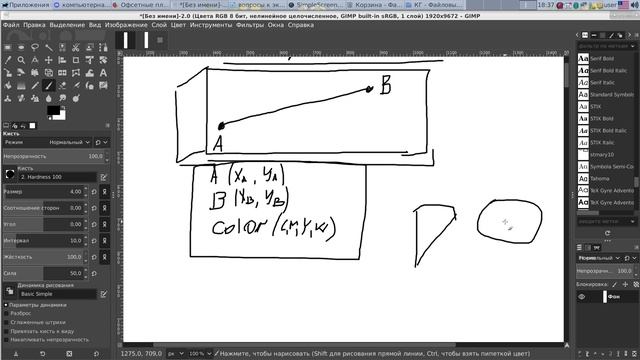Select the Alignment tool
640x360 pixels.
pos(62,60)
